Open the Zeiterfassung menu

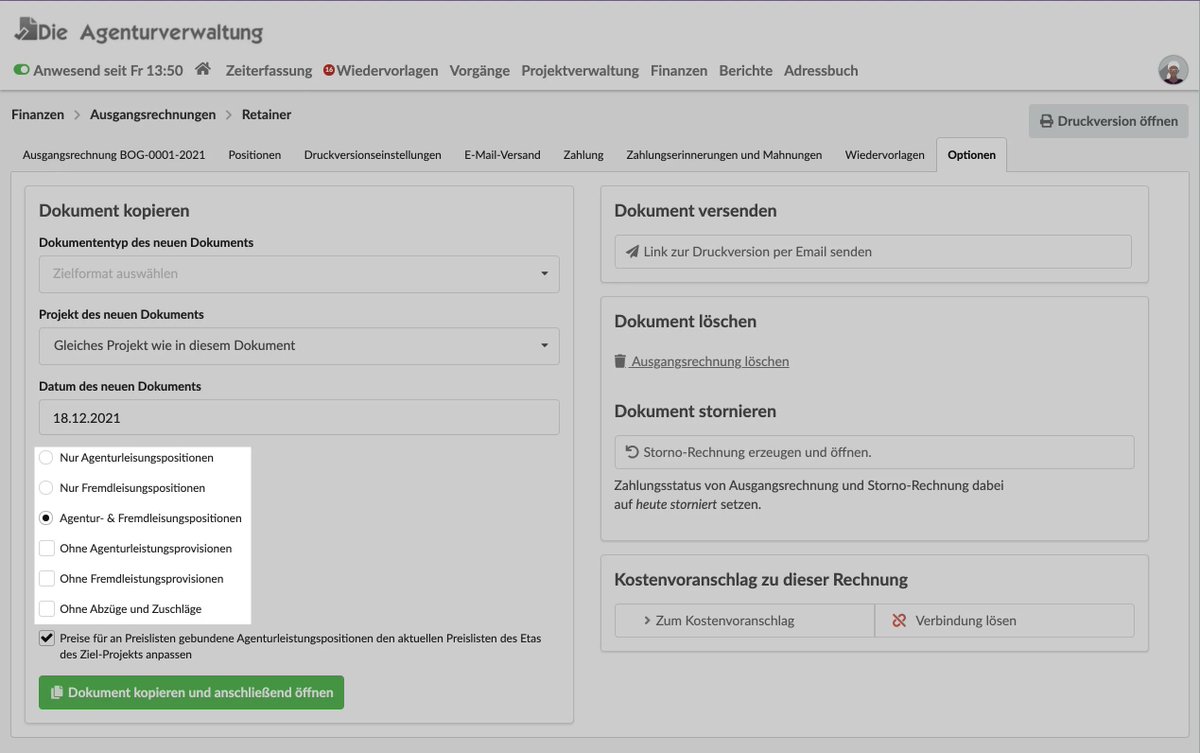pyautogui.click(x=268, y=71)
